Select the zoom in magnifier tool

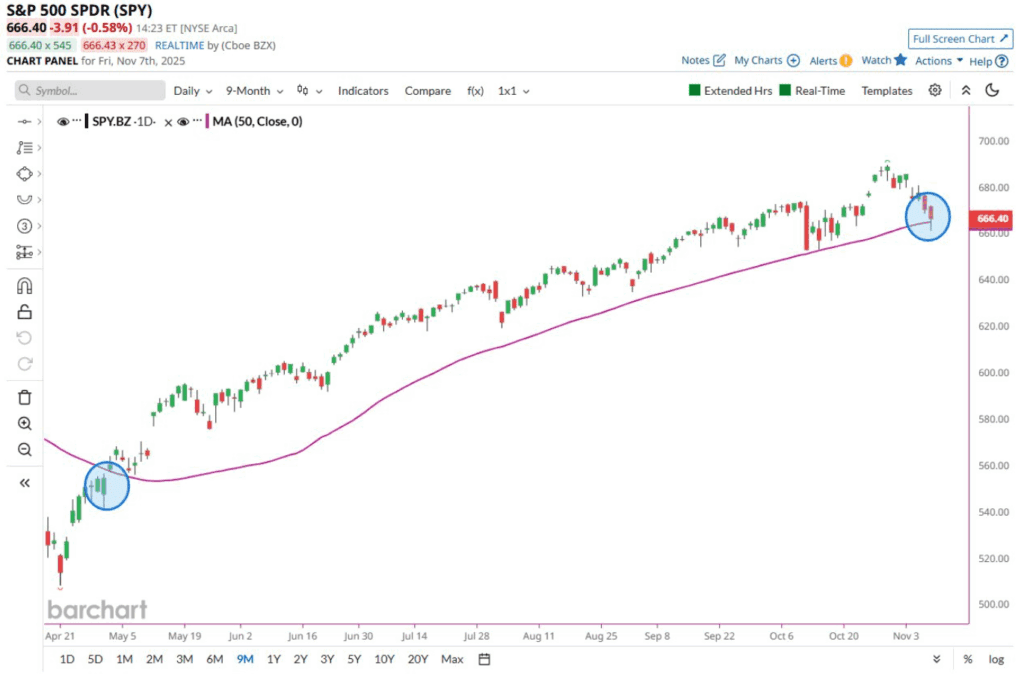pos(25,423)
